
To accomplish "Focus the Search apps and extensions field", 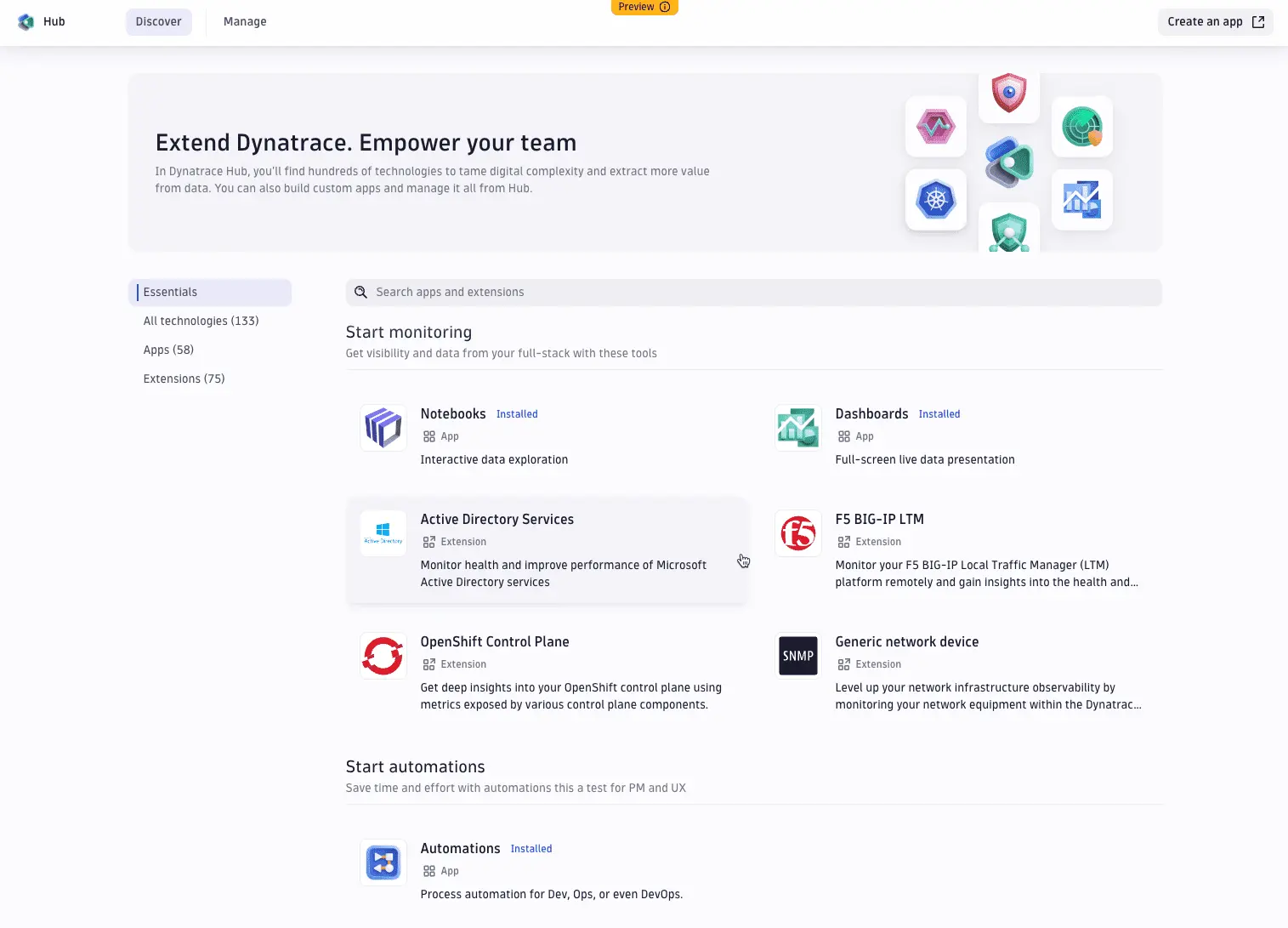I will click(754, 292).
